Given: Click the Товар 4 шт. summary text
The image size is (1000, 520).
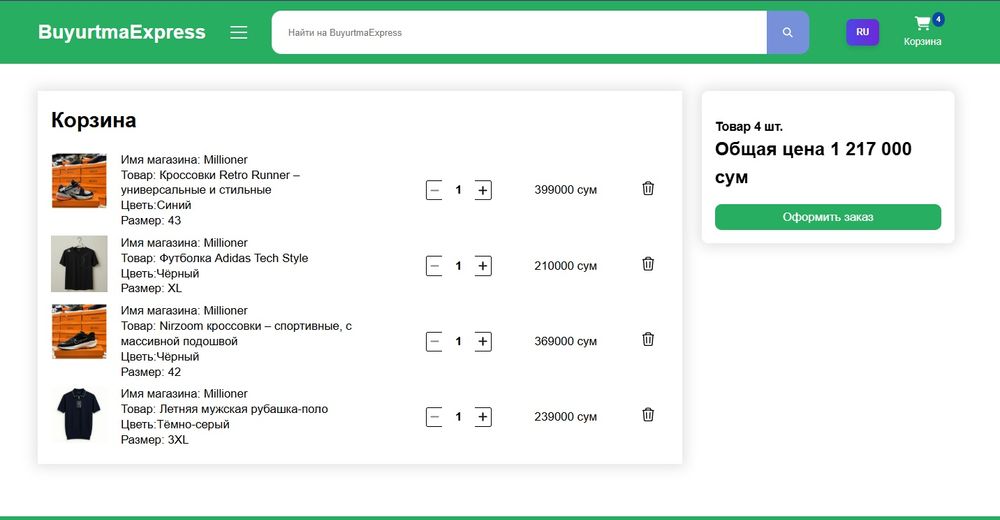Looking at the screenshot, I should (749, 126).
